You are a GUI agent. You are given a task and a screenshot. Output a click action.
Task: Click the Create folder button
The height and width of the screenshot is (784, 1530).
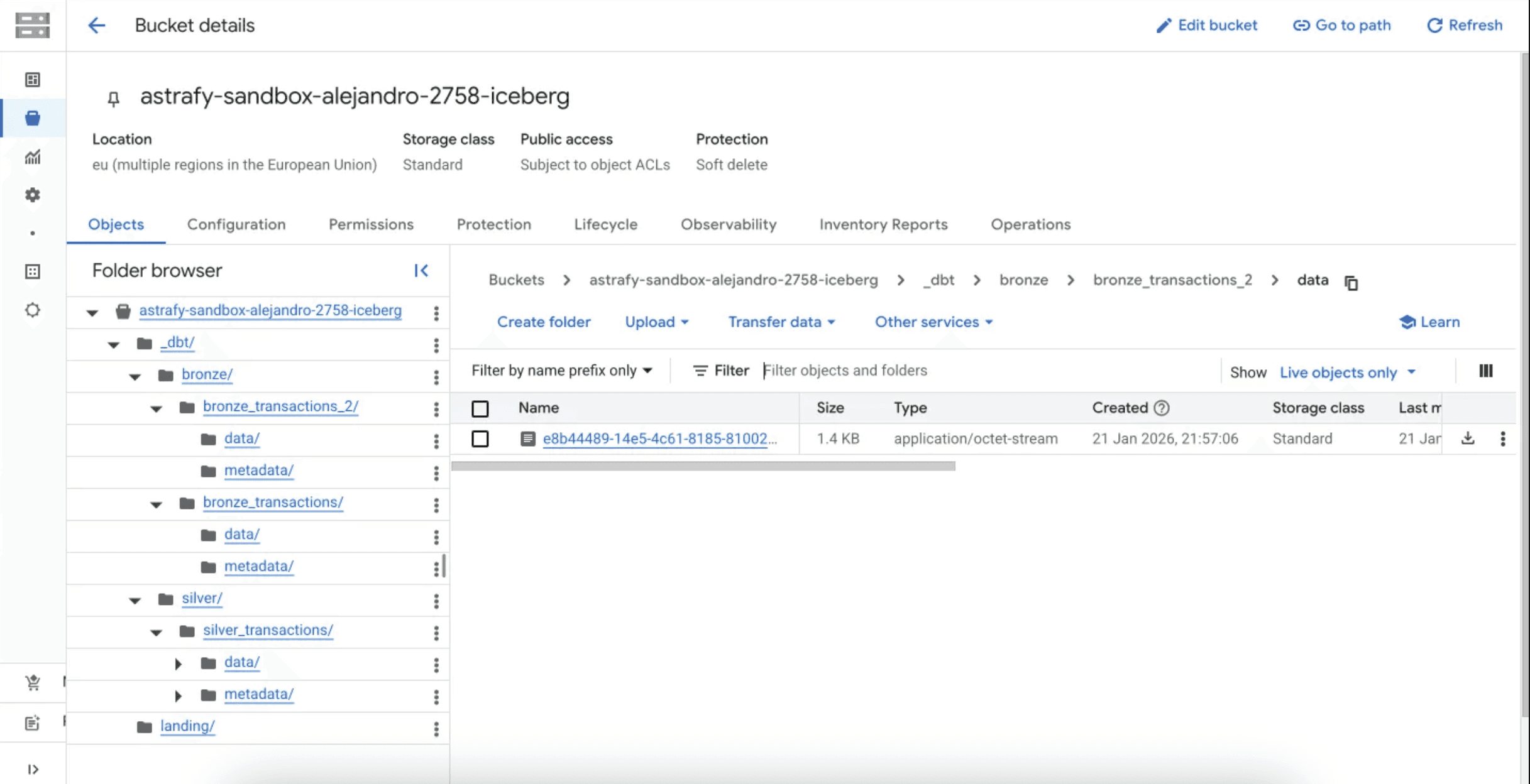[x=544, y=322]
